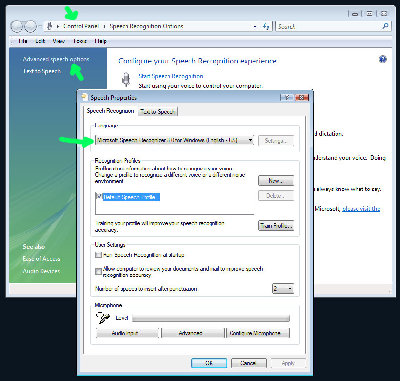Click the Settings button beside language dropdown
This screenshot has width=400, height=381.
pos(276,141)
